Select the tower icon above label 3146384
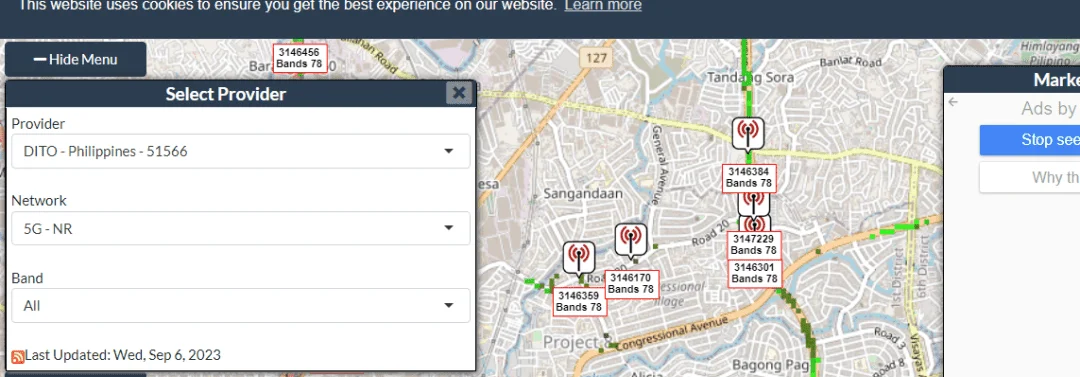The width and height of the screenshot is (1080, 377). [x=748, y=133]
